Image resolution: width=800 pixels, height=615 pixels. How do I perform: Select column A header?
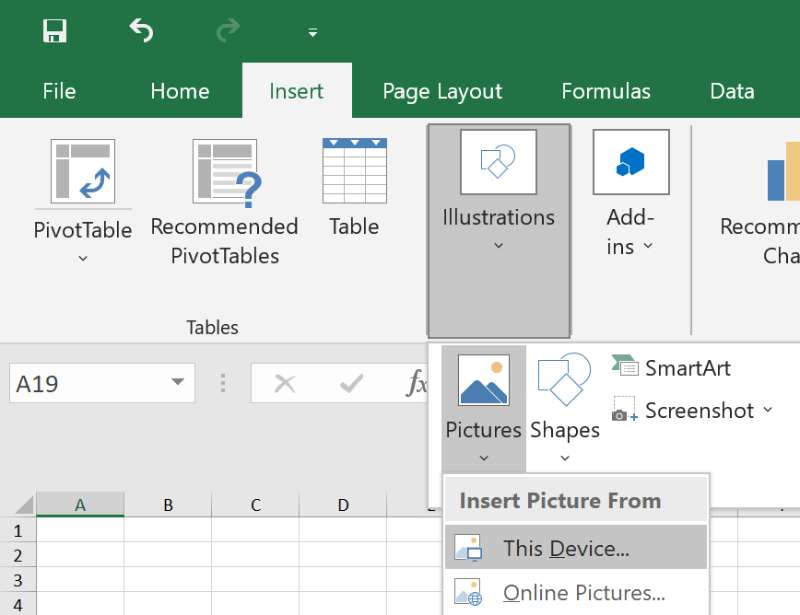80,505
